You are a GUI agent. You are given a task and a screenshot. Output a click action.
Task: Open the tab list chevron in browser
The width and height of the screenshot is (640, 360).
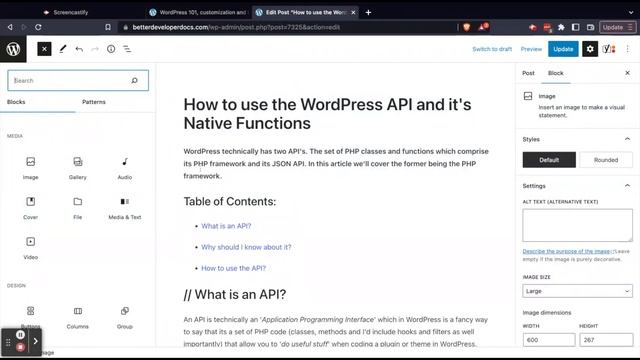point(631,12)
